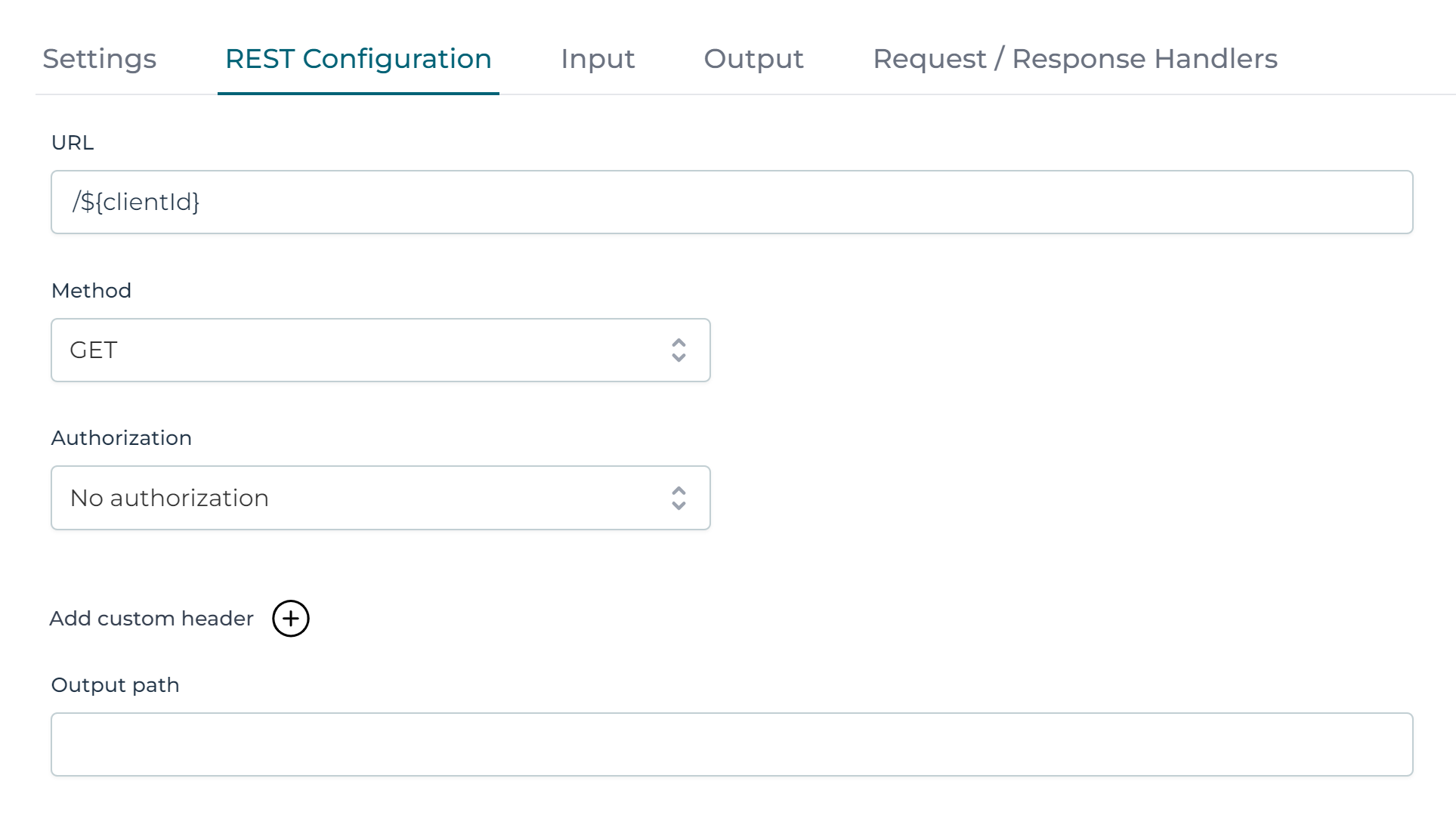Viewport: 1456px width, 840px height.
Task: Click the Authorization dropdown up-down arrows
Action: (679, 499)
